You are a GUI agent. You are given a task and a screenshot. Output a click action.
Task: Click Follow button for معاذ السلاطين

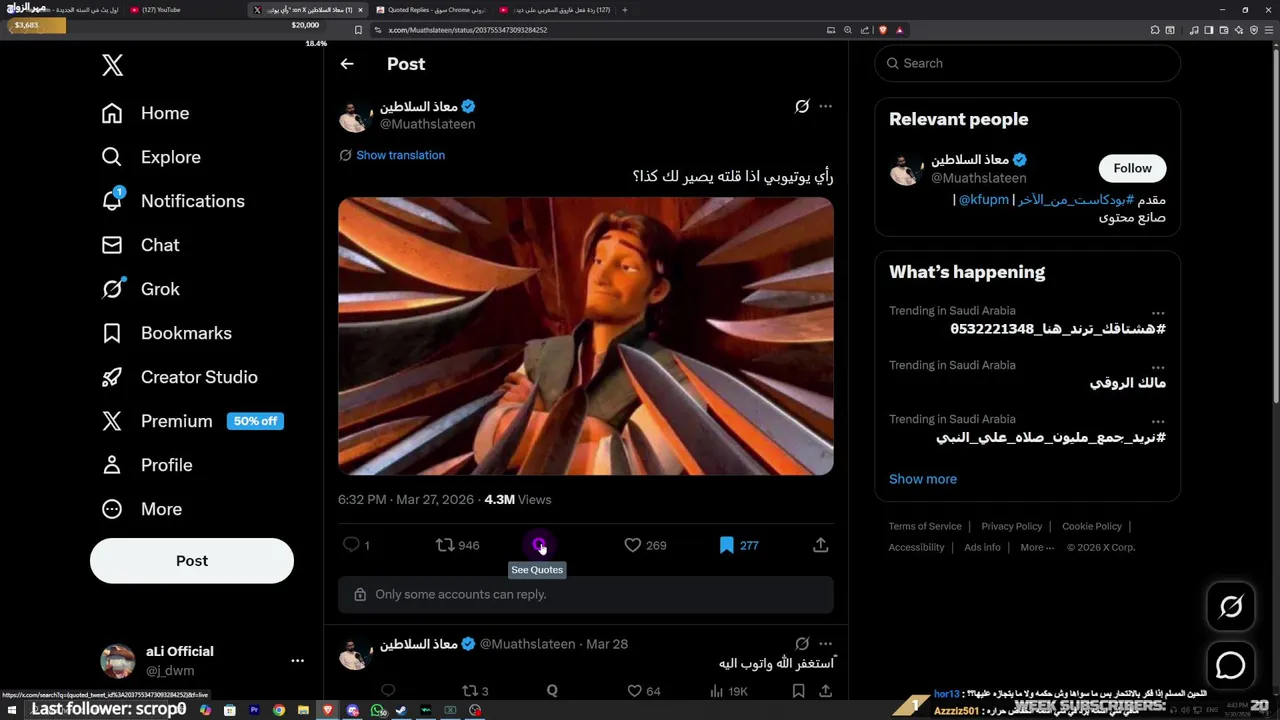coord(1132,168)
